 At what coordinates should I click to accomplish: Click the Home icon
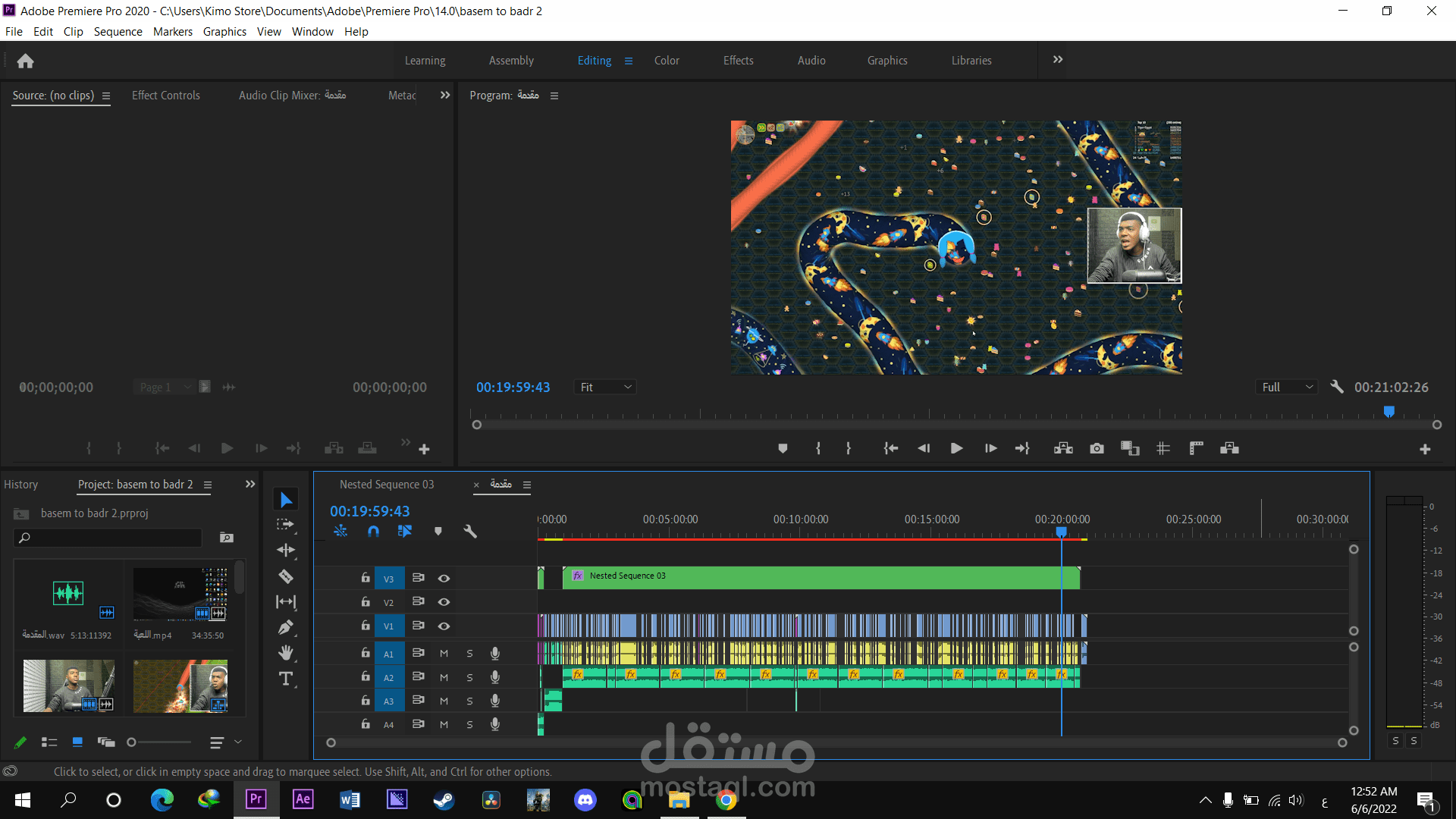click(x=25, y=61)
